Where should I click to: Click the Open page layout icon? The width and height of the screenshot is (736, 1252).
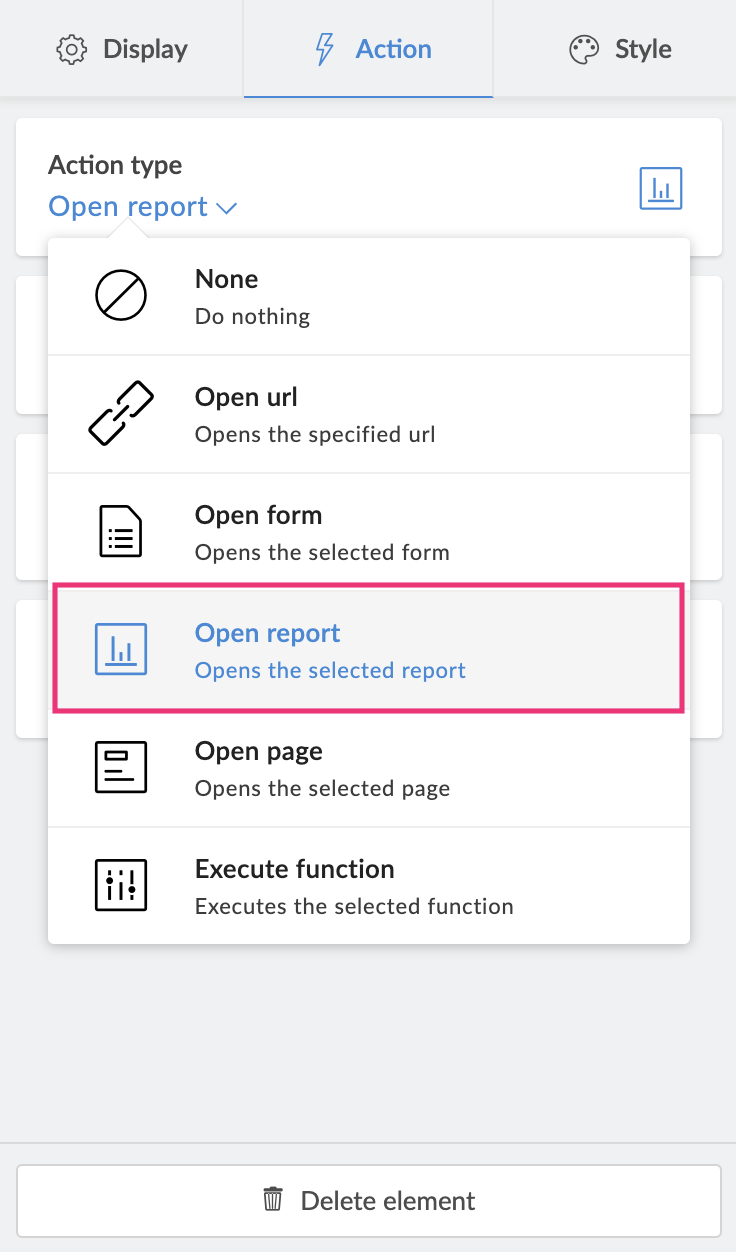[x=121, y=767]
